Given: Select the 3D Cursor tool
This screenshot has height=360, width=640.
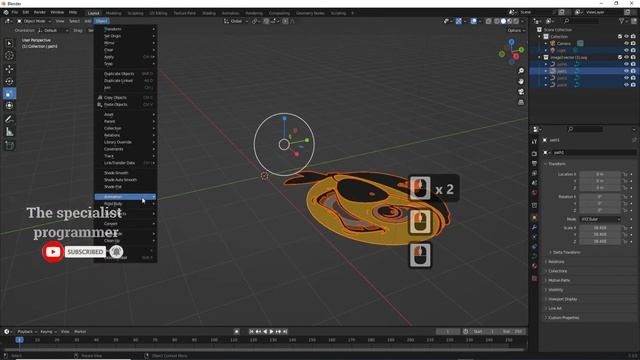Looking at the screenshot, I should (9, 56).
